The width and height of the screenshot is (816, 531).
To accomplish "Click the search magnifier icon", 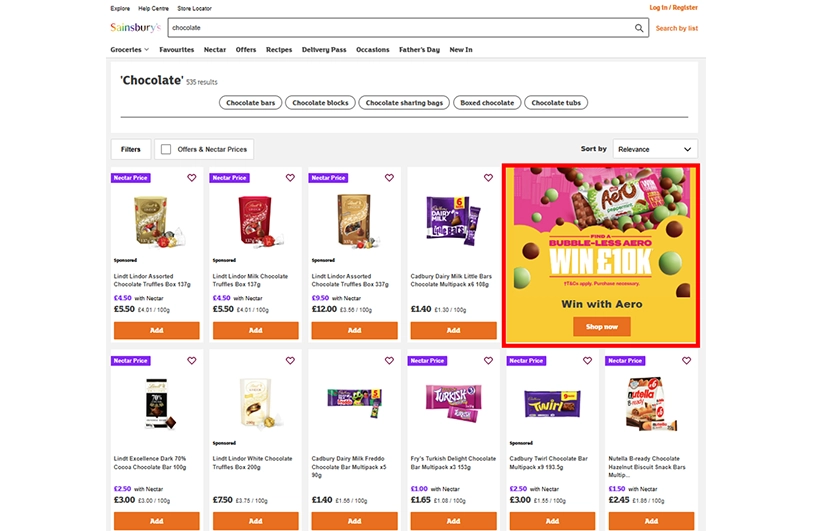I will tap(639, 28).
